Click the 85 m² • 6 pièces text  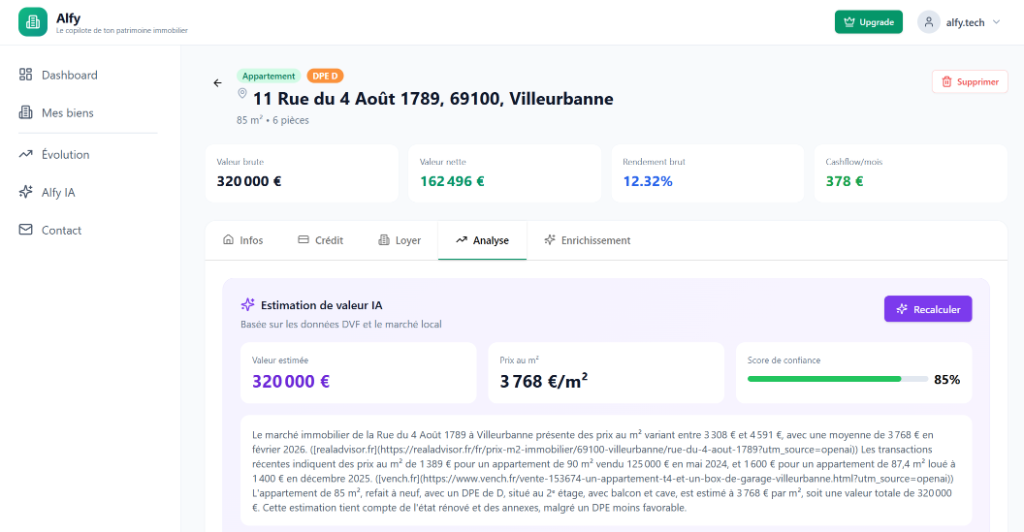point(273,120)
